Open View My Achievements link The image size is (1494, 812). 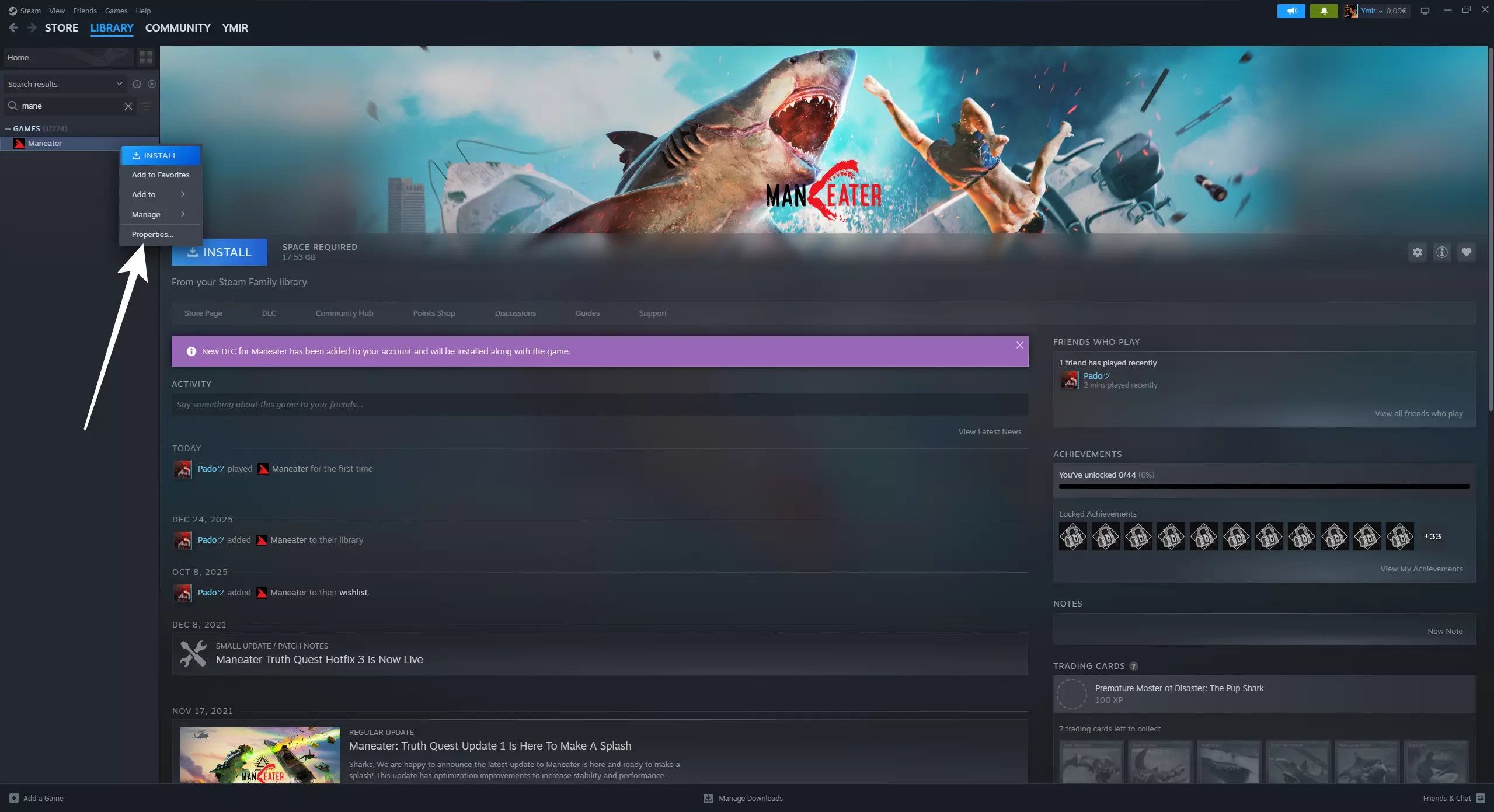(x=1421, y=569)
